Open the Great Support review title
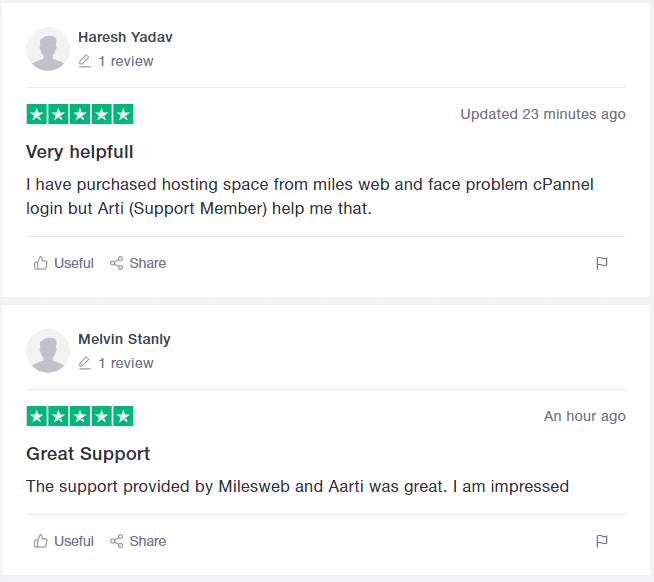Viewport: 654px width, 582px height. point(88,454)
